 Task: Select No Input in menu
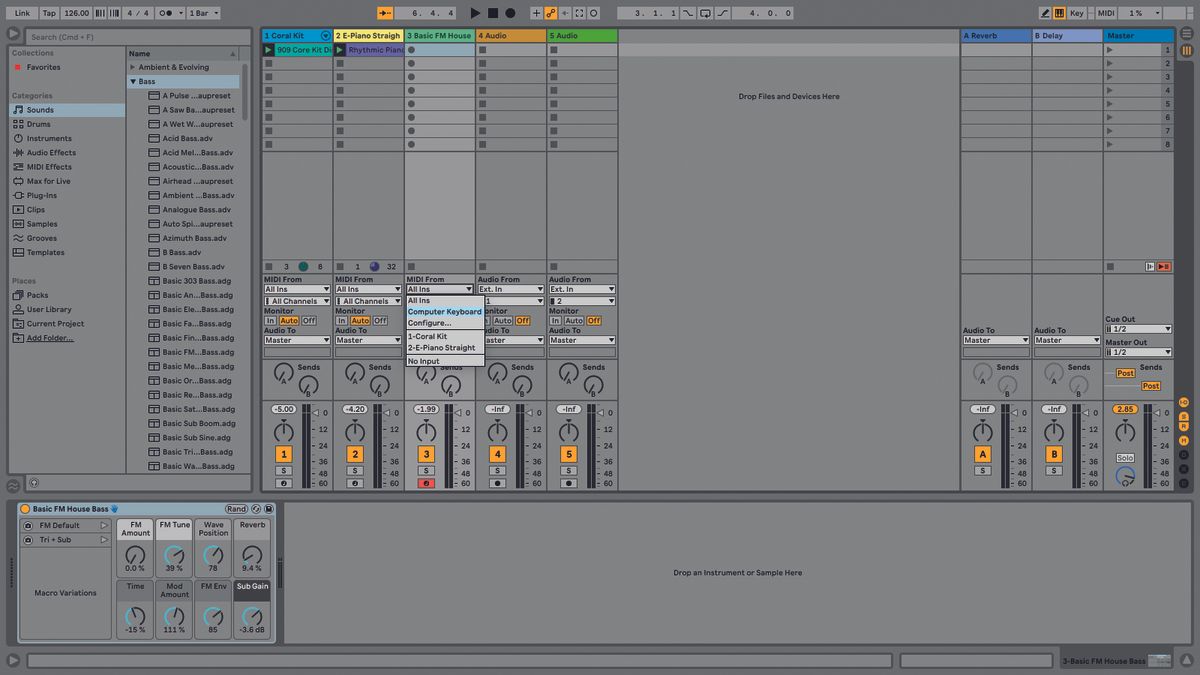tap(445, 361)
